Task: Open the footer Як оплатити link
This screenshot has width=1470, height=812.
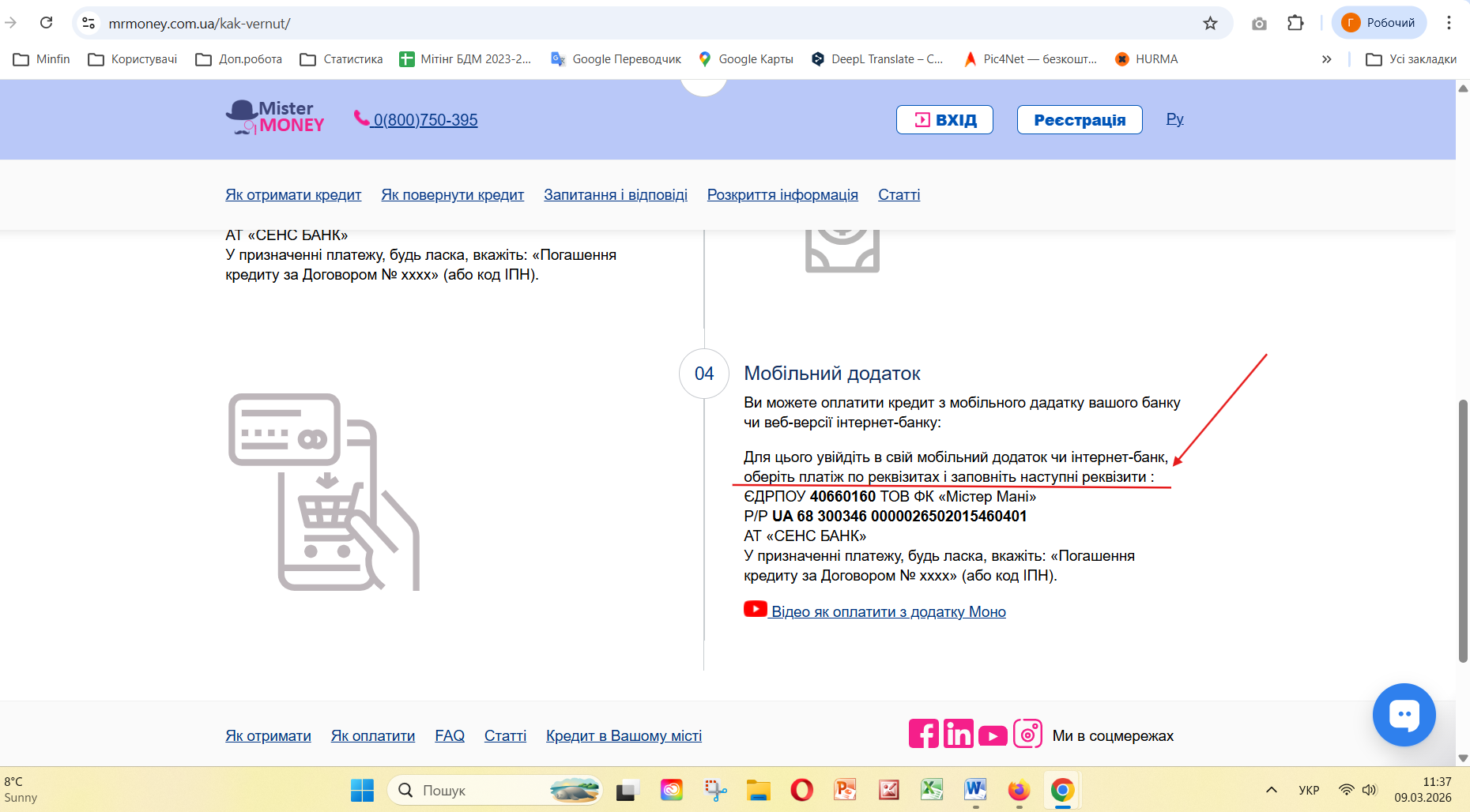Action: click(x=373, y=735)
